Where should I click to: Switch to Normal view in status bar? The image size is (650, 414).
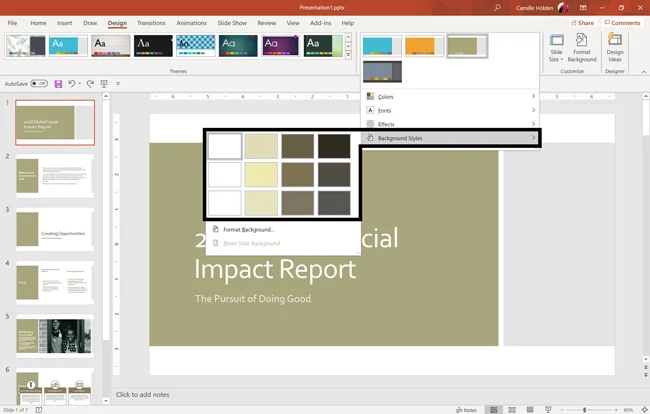point(494,409)
